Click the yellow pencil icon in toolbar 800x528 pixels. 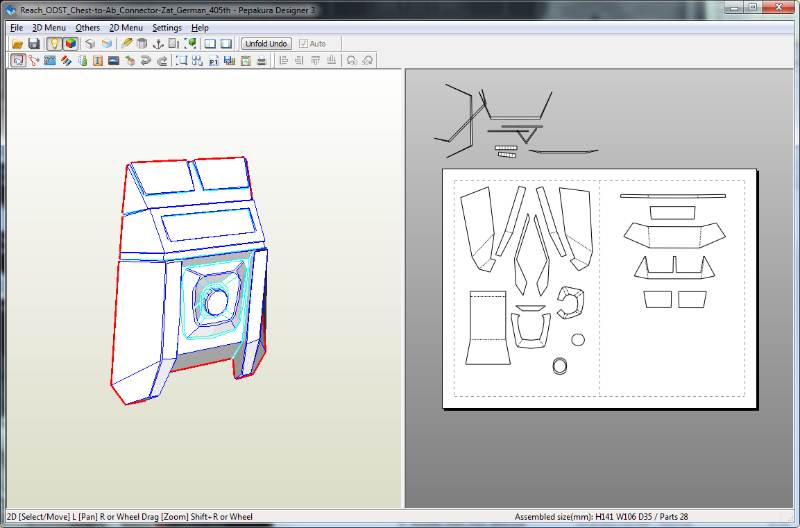coord(126,44)
